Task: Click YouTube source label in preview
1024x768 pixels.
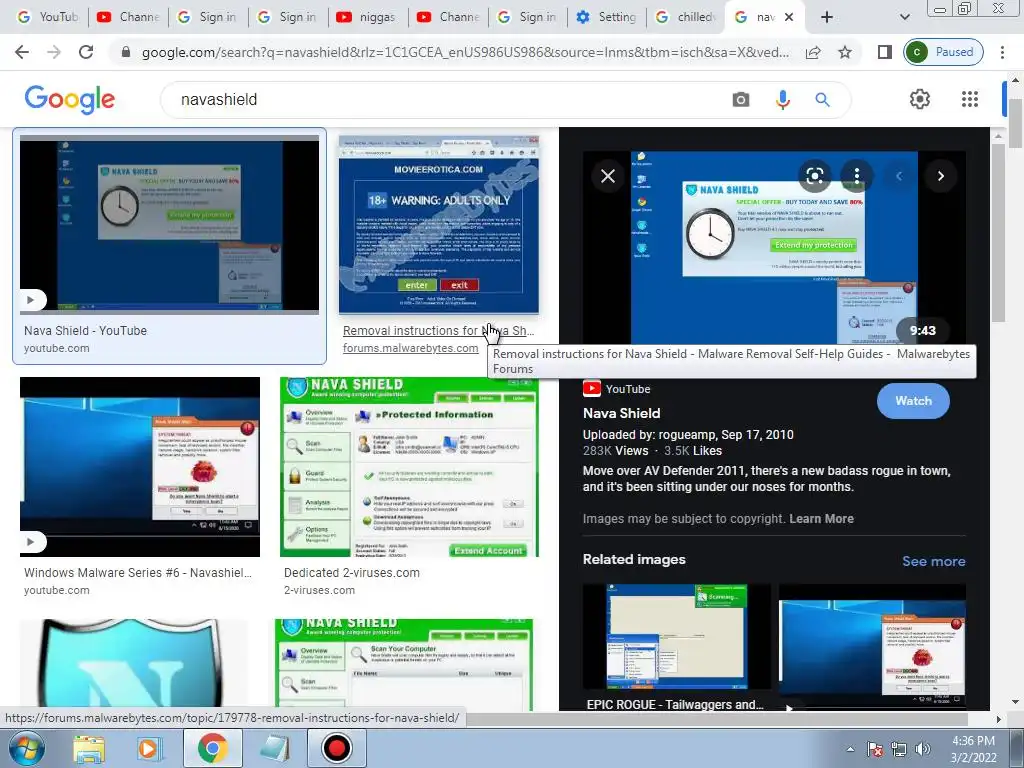Action: click(x=616, y=389)
